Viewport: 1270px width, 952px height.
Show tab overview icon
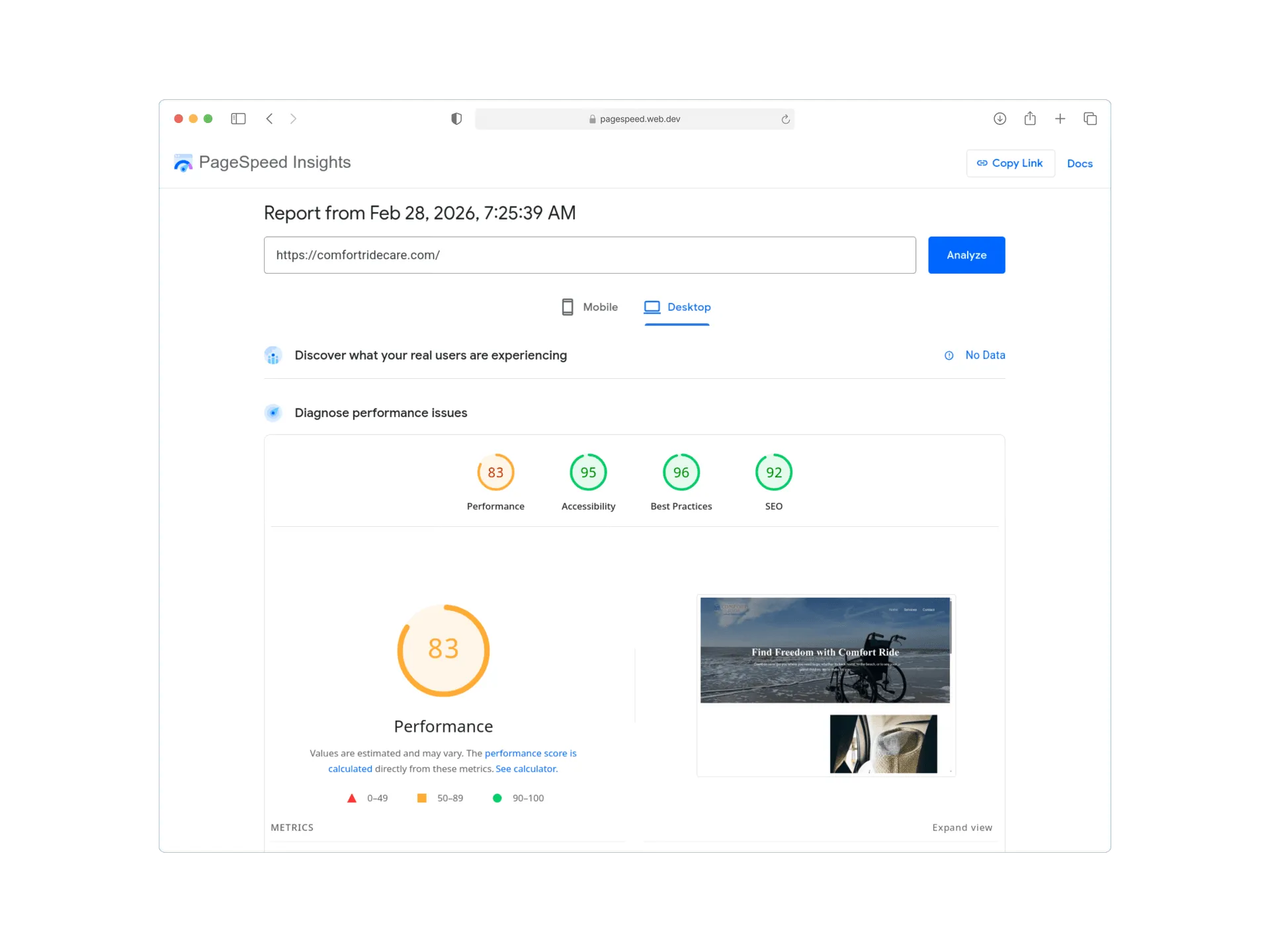tap(1090, 119)
